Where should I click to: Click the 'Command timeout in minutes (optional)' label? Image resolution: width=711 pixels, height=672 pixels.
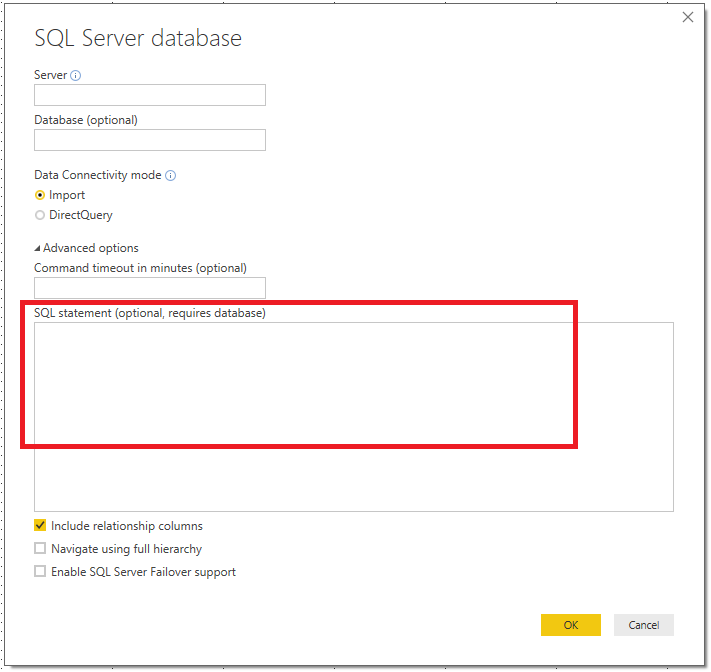pyautogui.click(x=141, y=268)
